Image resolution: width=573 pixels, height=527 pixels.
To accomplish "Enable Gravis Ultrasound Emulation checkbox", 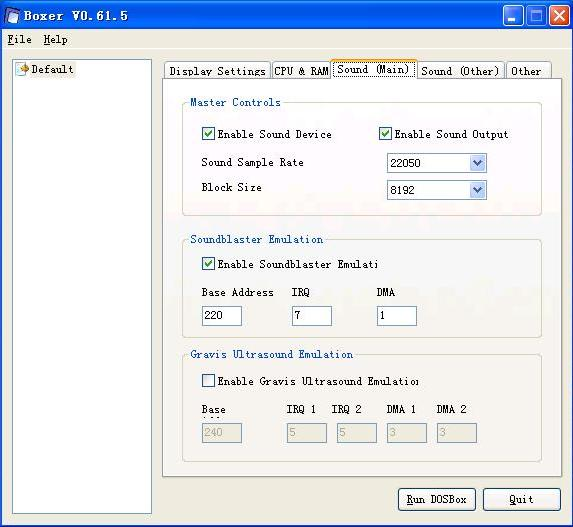I will point(208,380).
